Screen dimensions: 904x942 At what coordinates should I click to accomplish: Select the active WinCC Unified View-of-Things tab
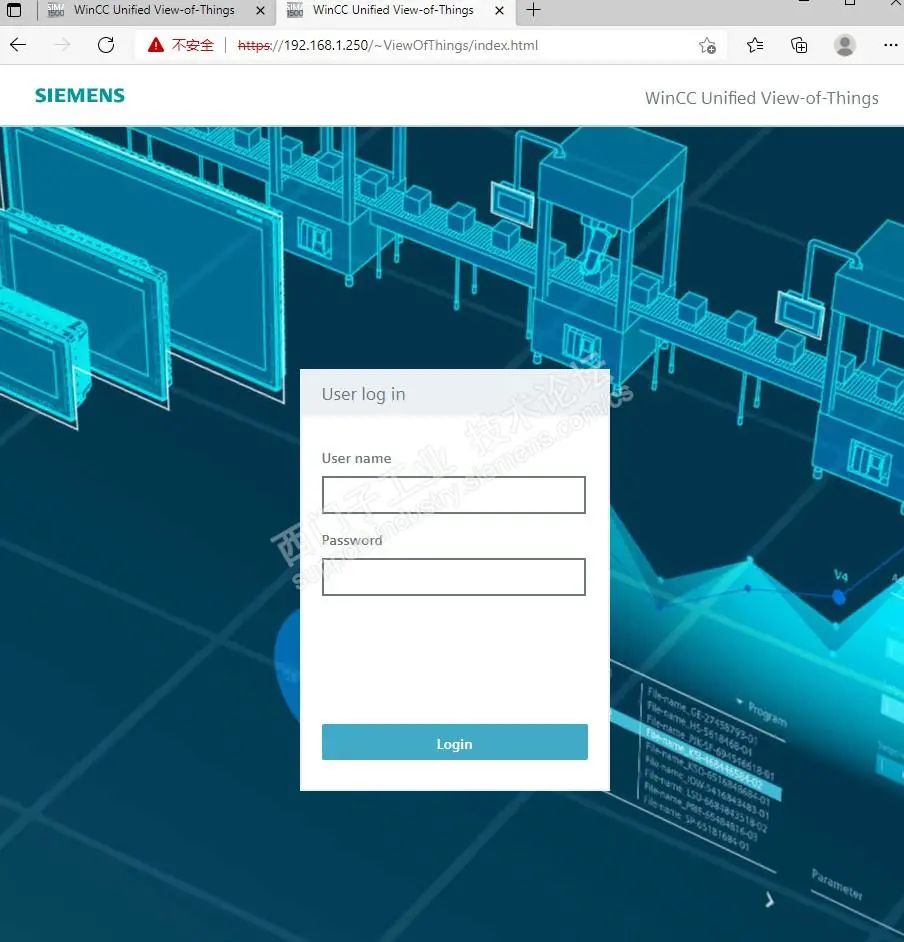(x=392, y=10)
